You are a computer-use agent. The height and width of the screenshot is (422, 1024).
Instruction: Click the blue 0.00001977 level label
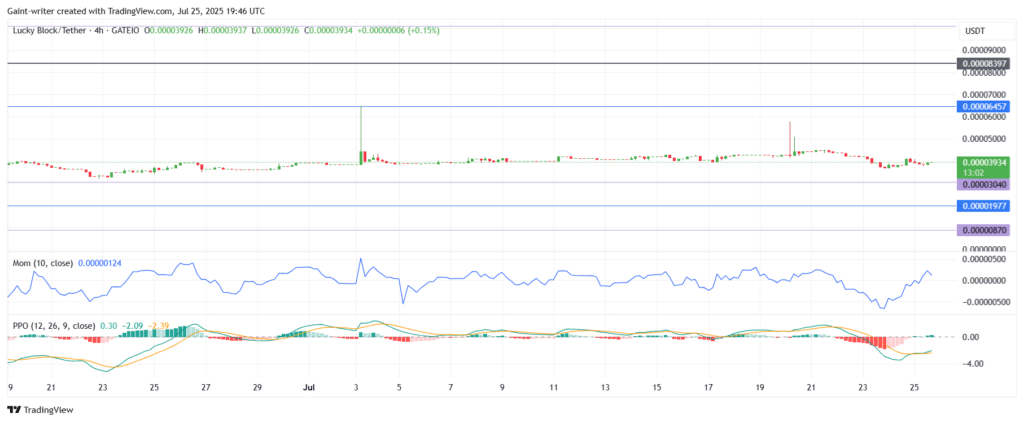983,206
